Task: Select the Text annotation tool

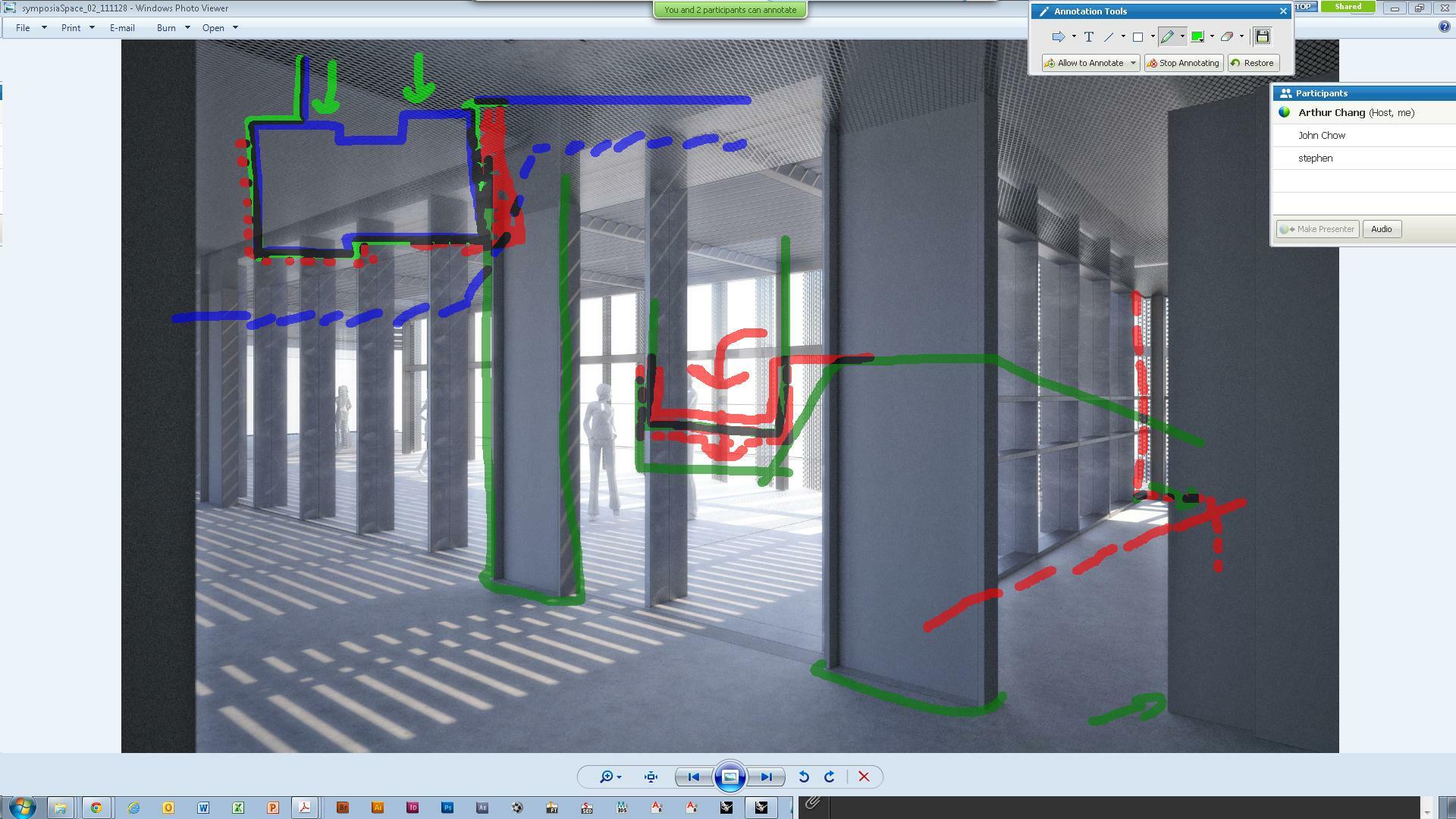Action: pos(1089,36)
